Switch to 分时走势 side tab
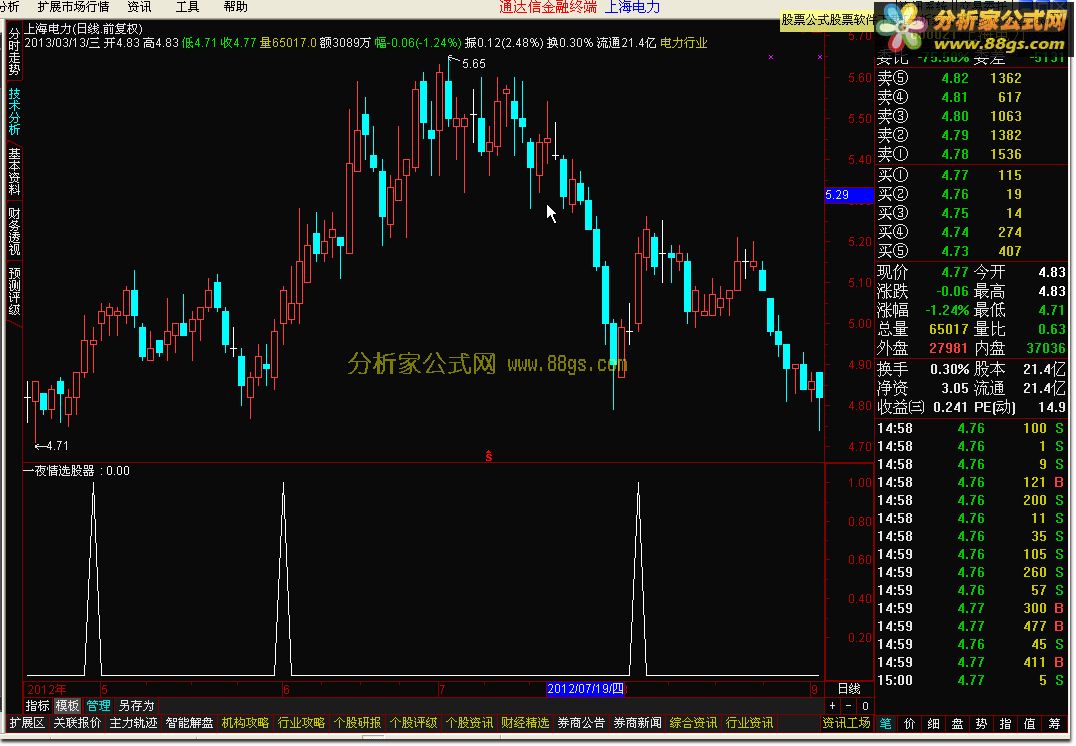The image size is (1076, 746). click(x=14, y=51)
